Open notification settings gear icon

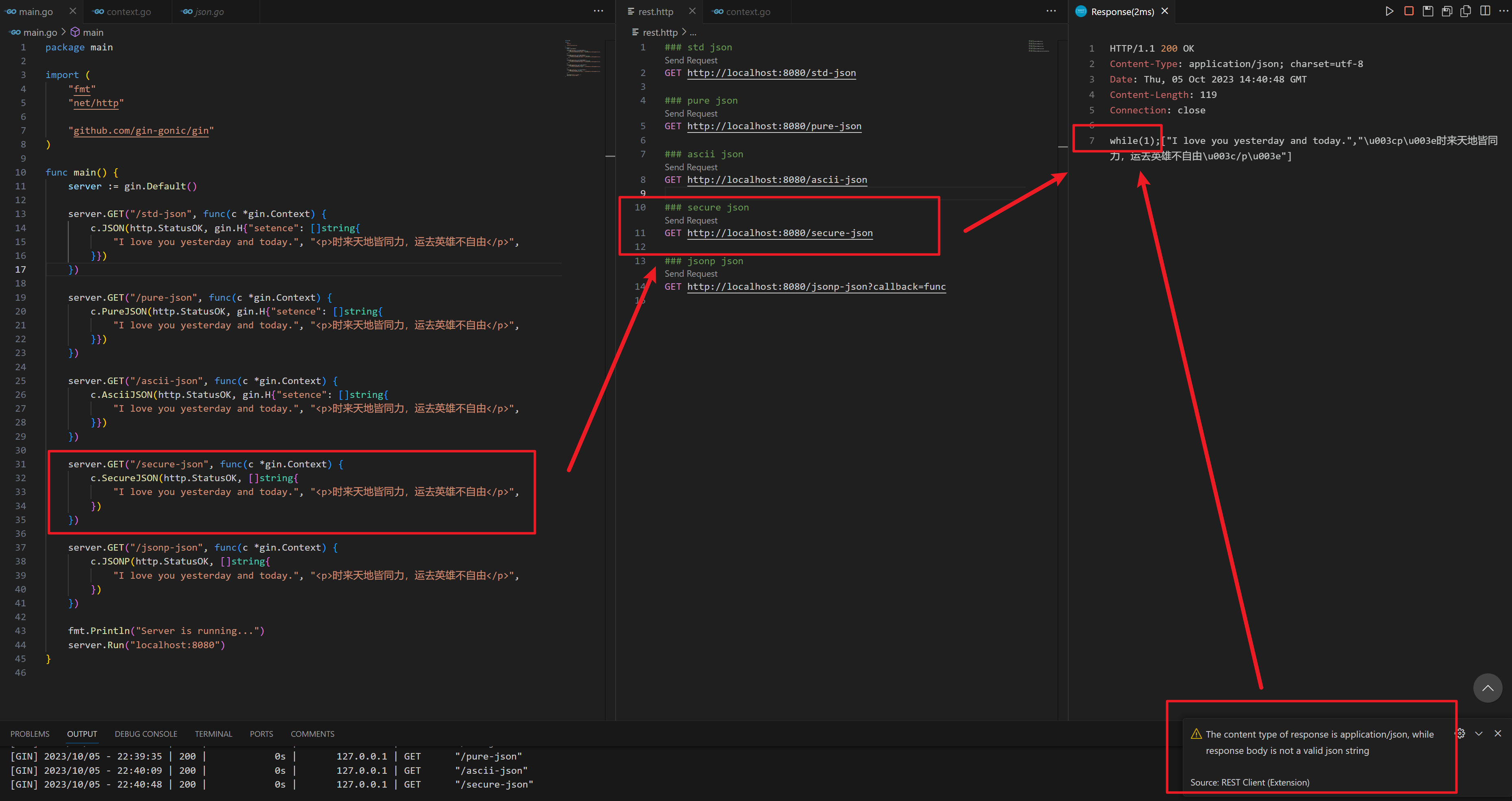1460,734
